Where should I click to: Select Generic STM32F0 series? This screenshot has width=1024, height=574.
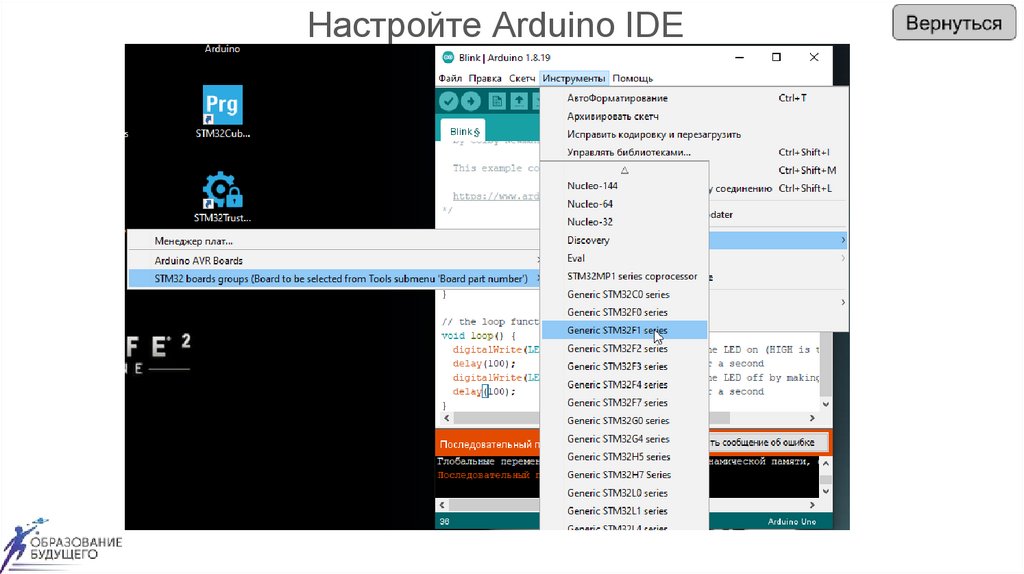[624, 312]
